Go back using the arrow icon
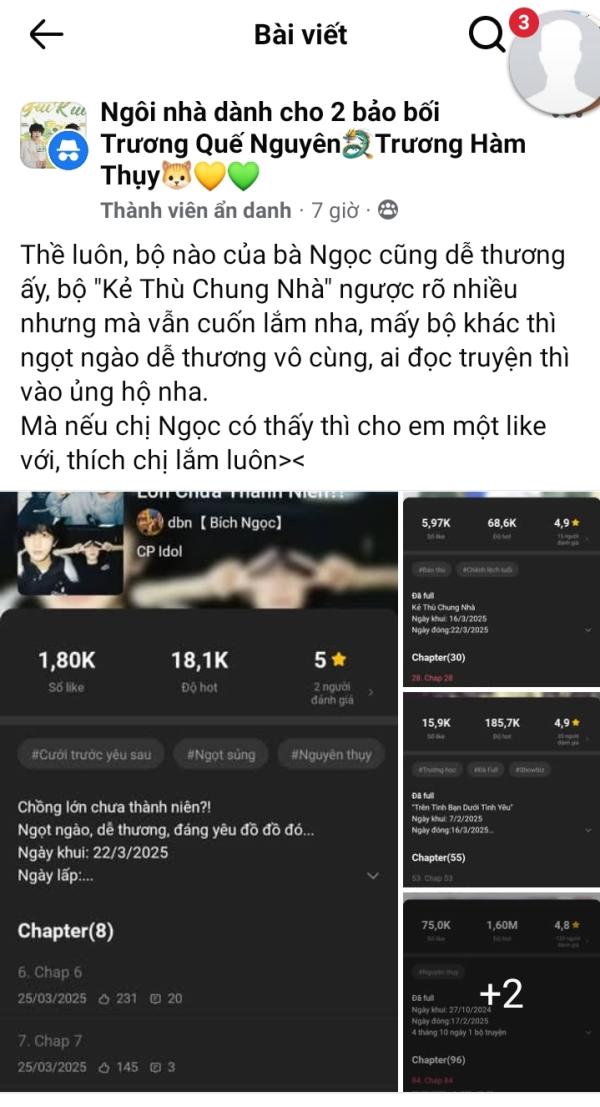 [46, 34]
